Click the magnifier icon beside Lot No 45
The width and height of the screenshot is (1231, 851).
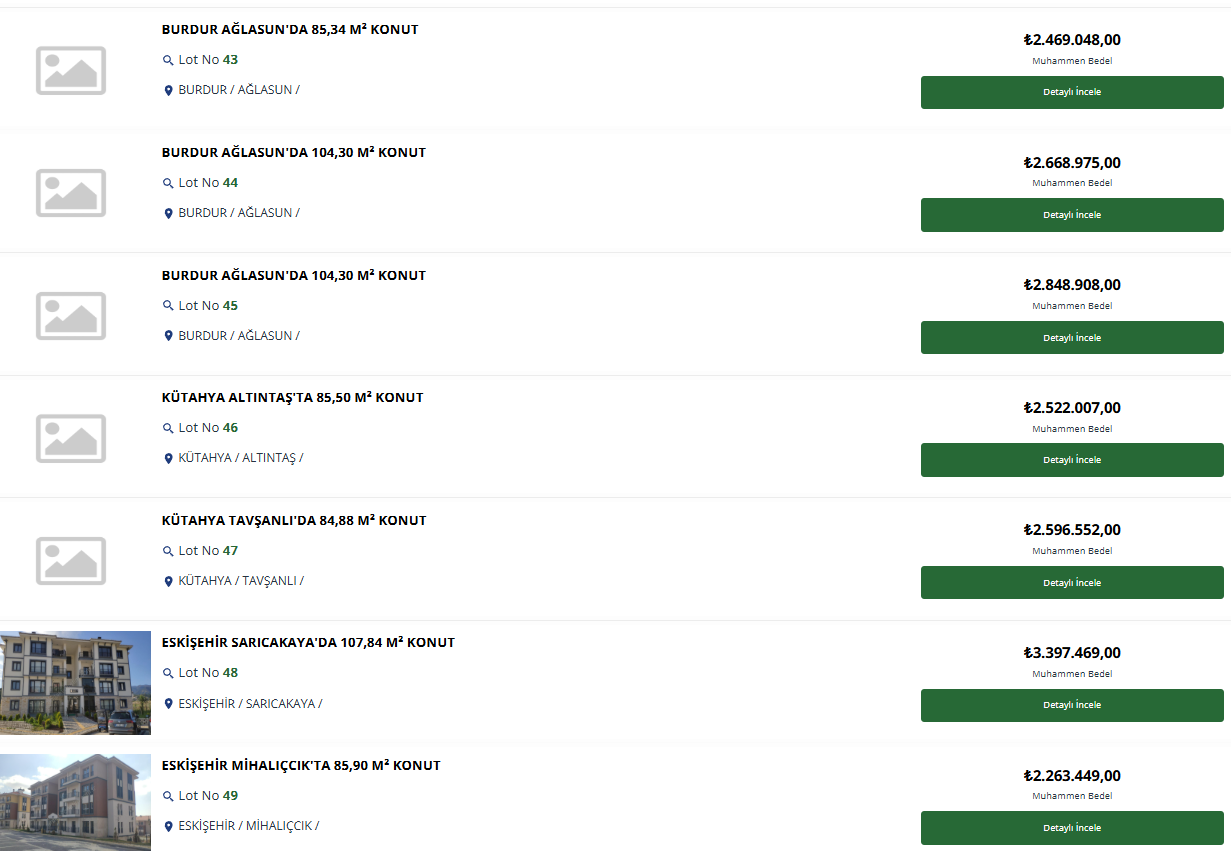coord(168,306)
